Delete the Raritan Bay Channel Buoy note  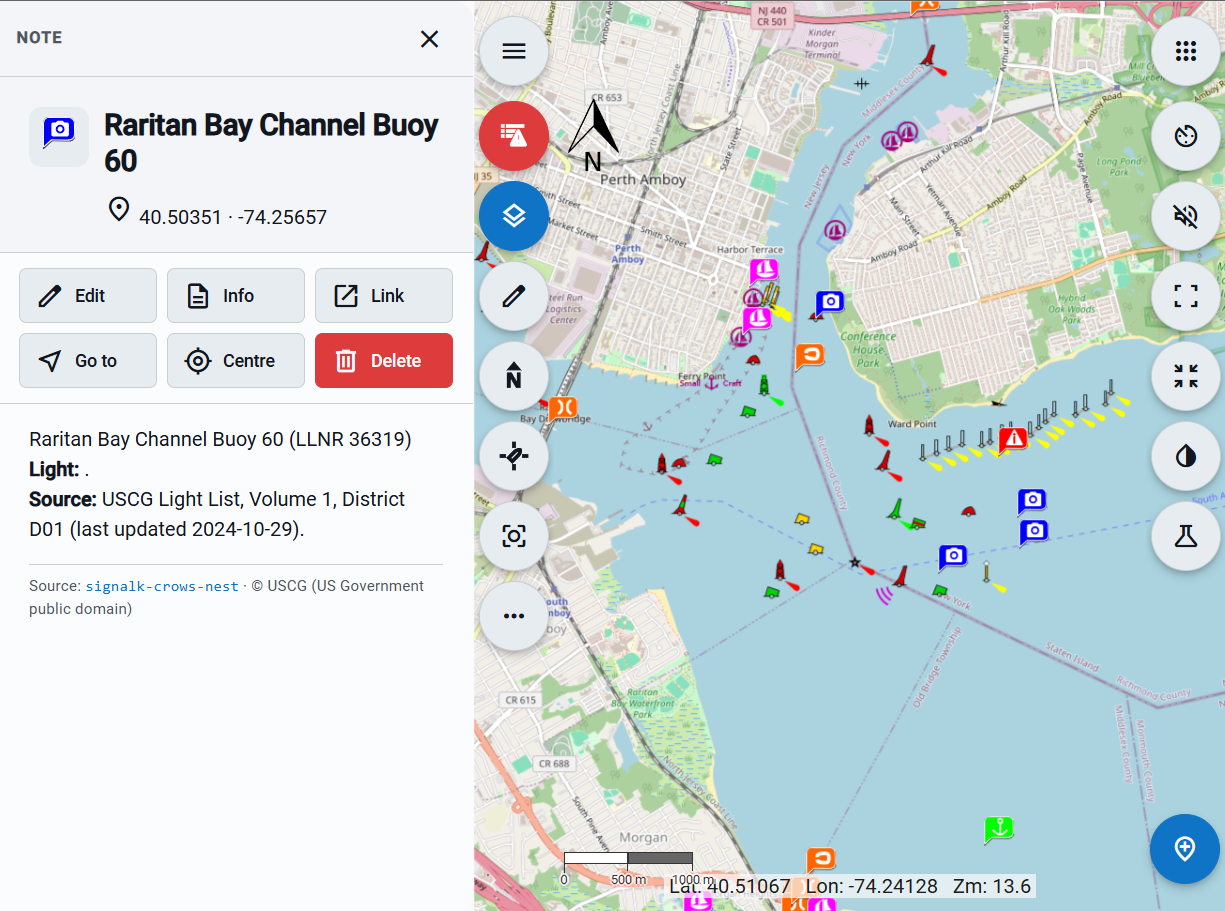[384, 361]
